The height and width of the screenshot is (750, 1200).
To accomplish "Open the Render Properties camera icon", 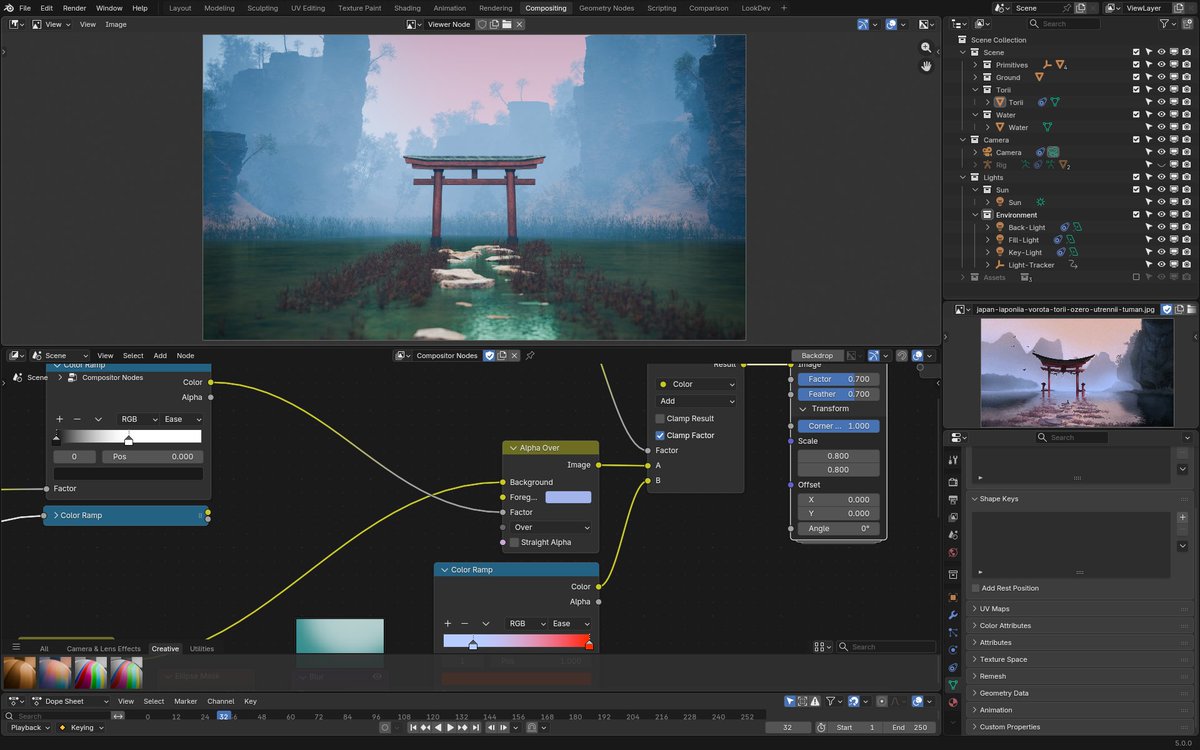I will [x=952, y=481].
